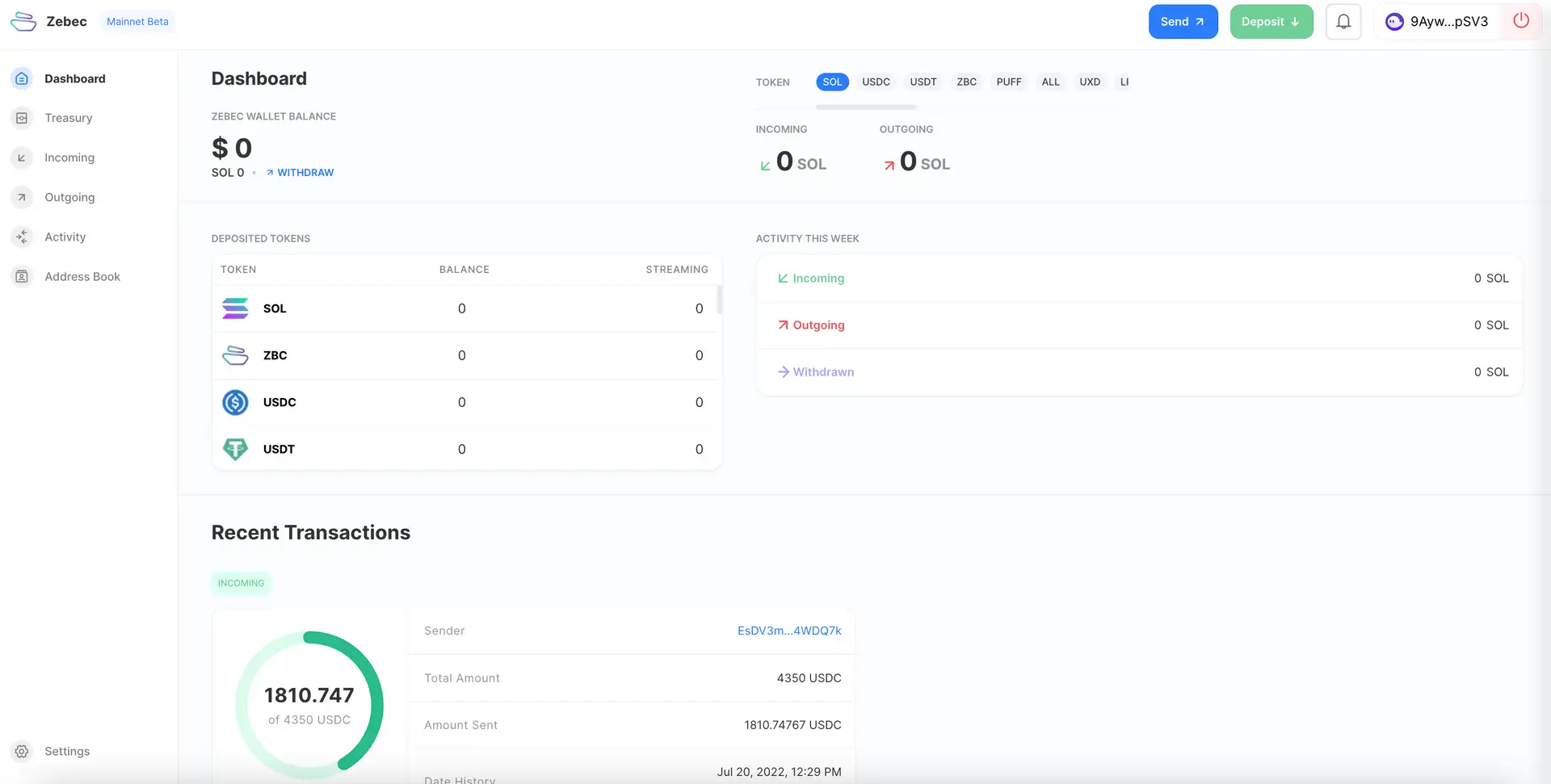Click the Zebec logo in header

click(x=23, y=22)
